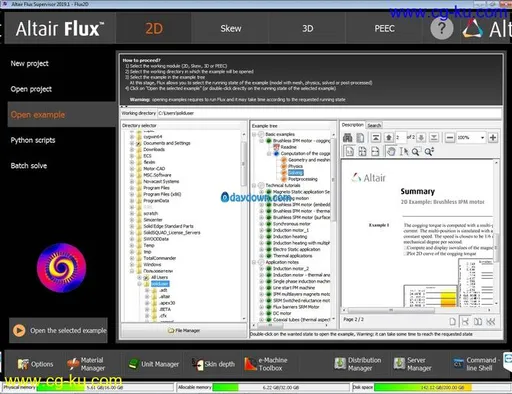This screenshot has width=512, height=394.
Task: Open the Readme item in example tree
Action: coord(288,147)
